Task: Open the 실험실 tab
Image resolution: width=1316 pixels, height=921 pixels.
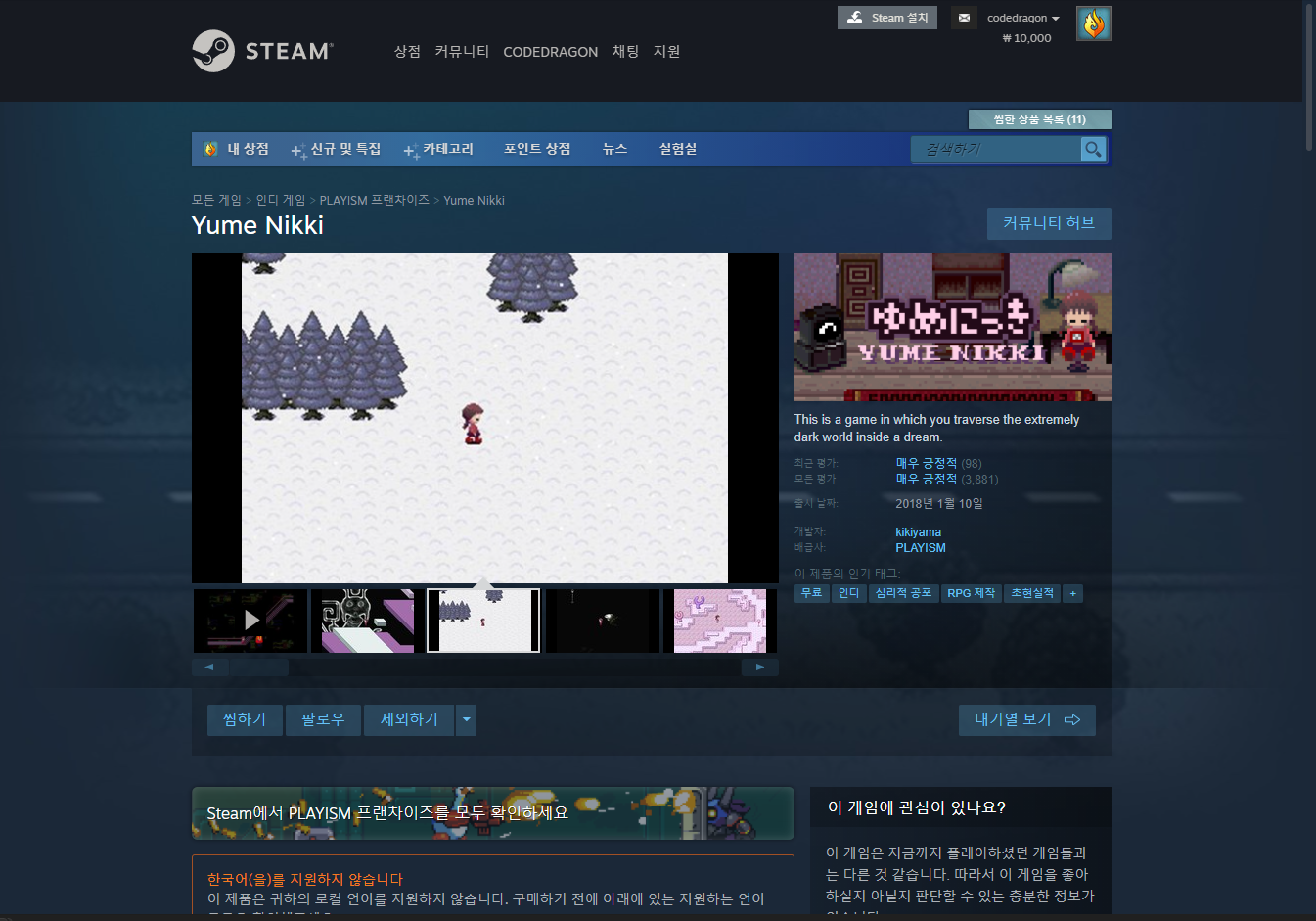Action: pos(678,149)
